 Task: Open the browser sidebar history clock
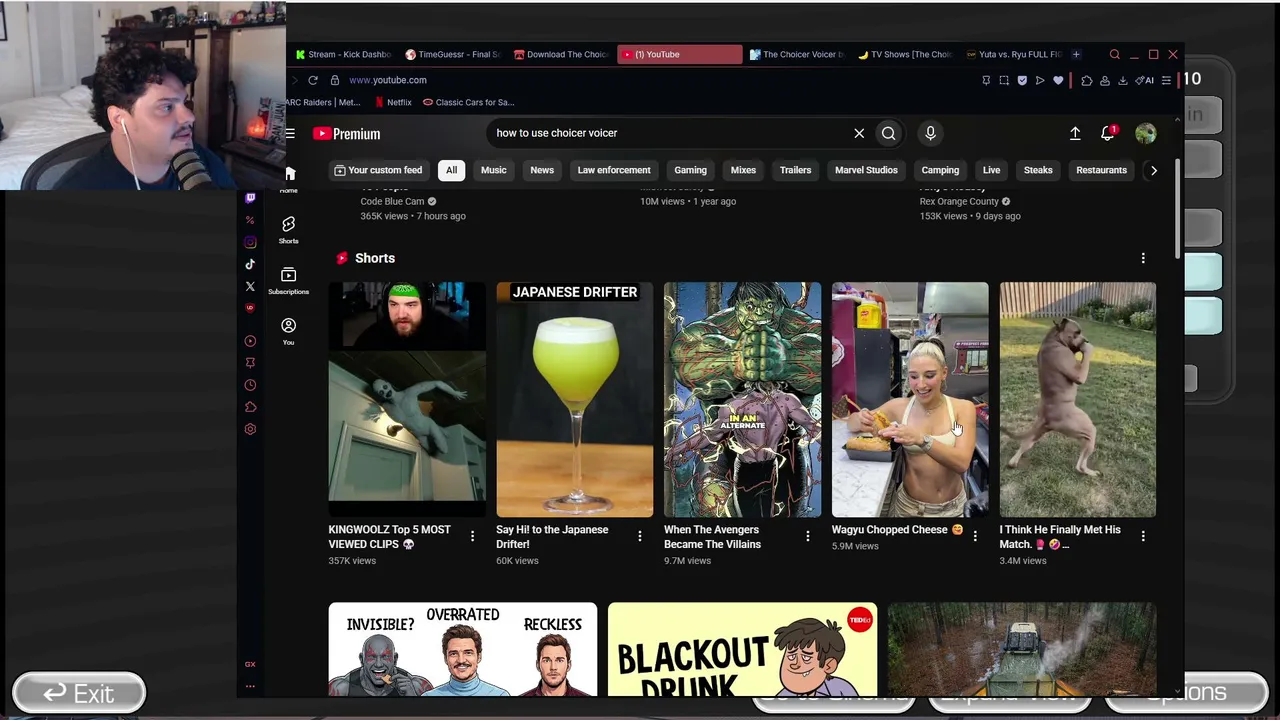(250, 385)
